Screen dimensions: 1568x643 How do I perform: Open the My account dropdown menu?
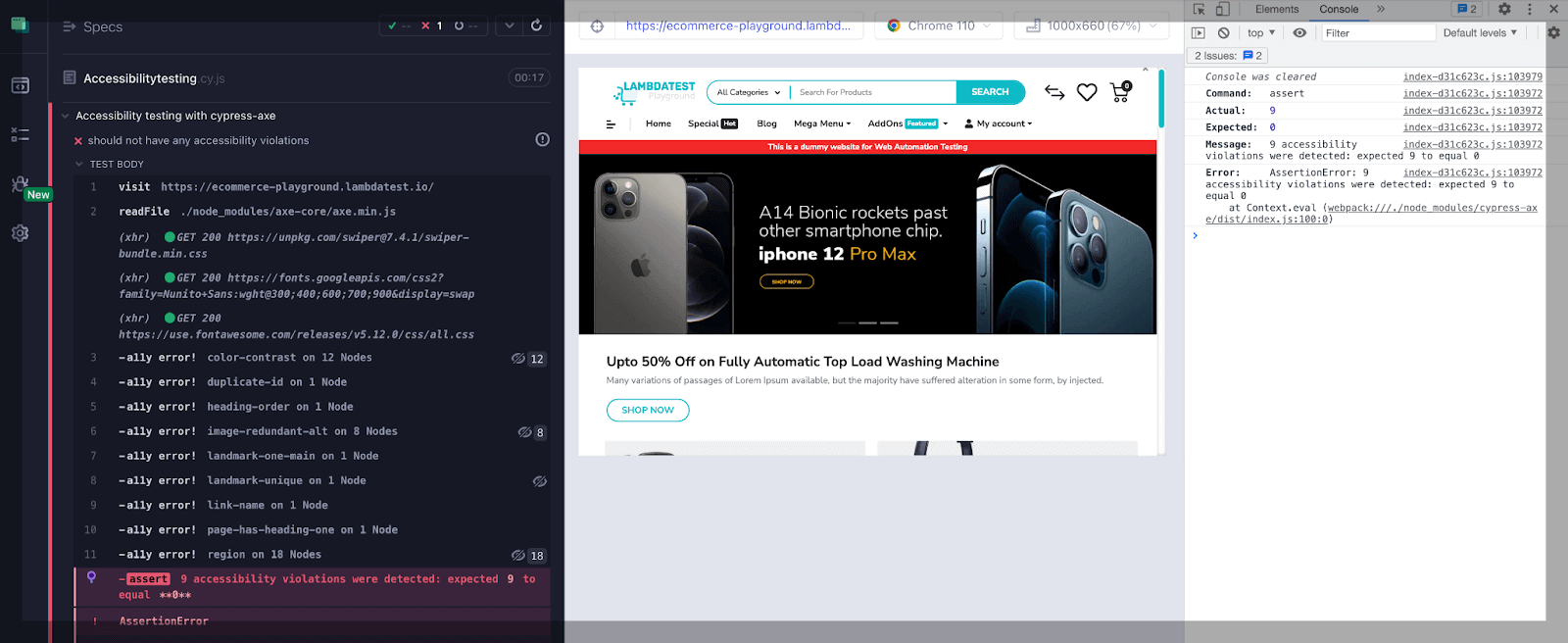[999, 124]
